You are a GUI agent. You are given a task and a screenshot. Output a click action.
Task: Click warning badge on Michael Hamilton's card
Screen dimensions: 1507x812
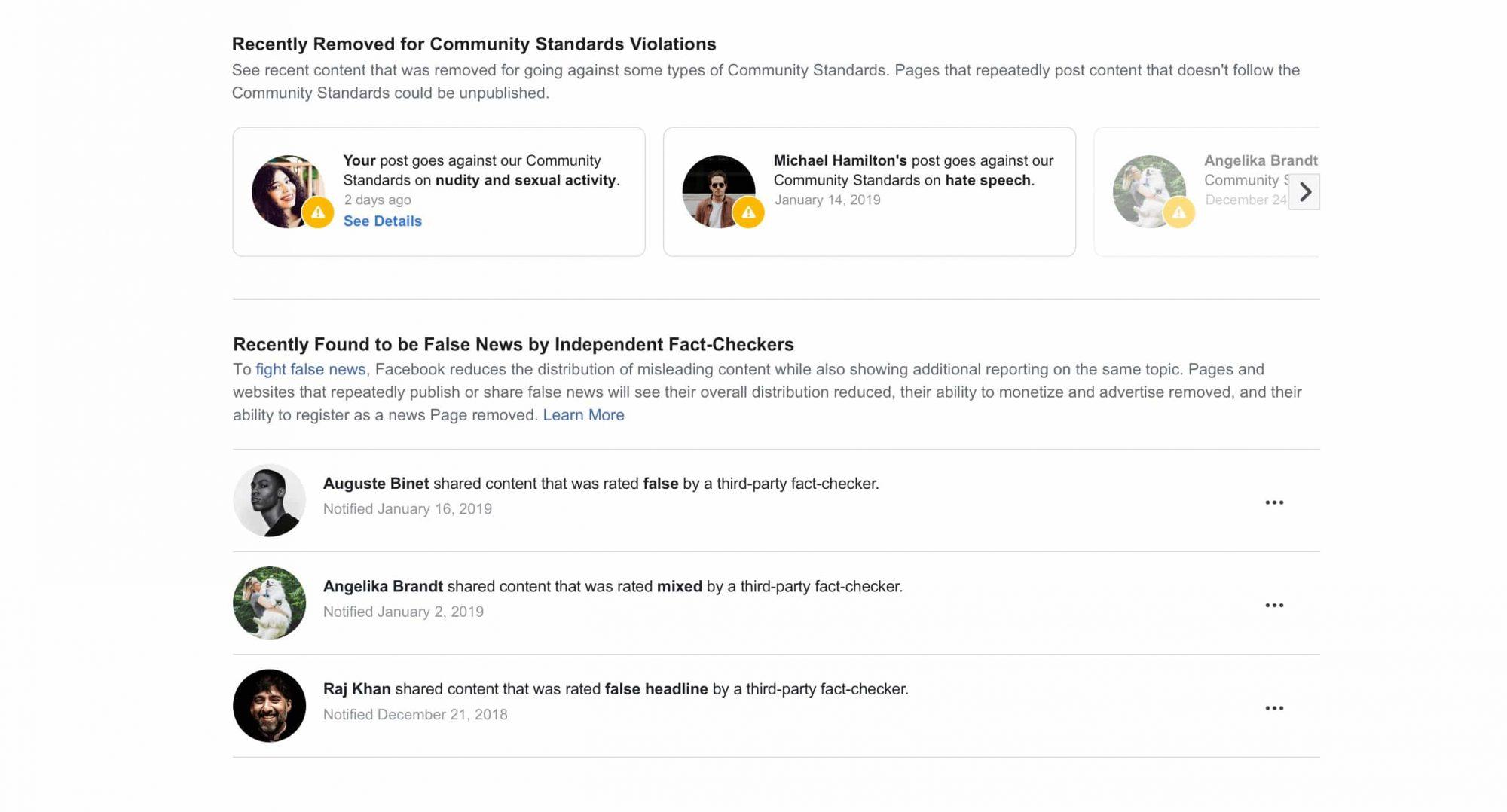tap(748, 212)
